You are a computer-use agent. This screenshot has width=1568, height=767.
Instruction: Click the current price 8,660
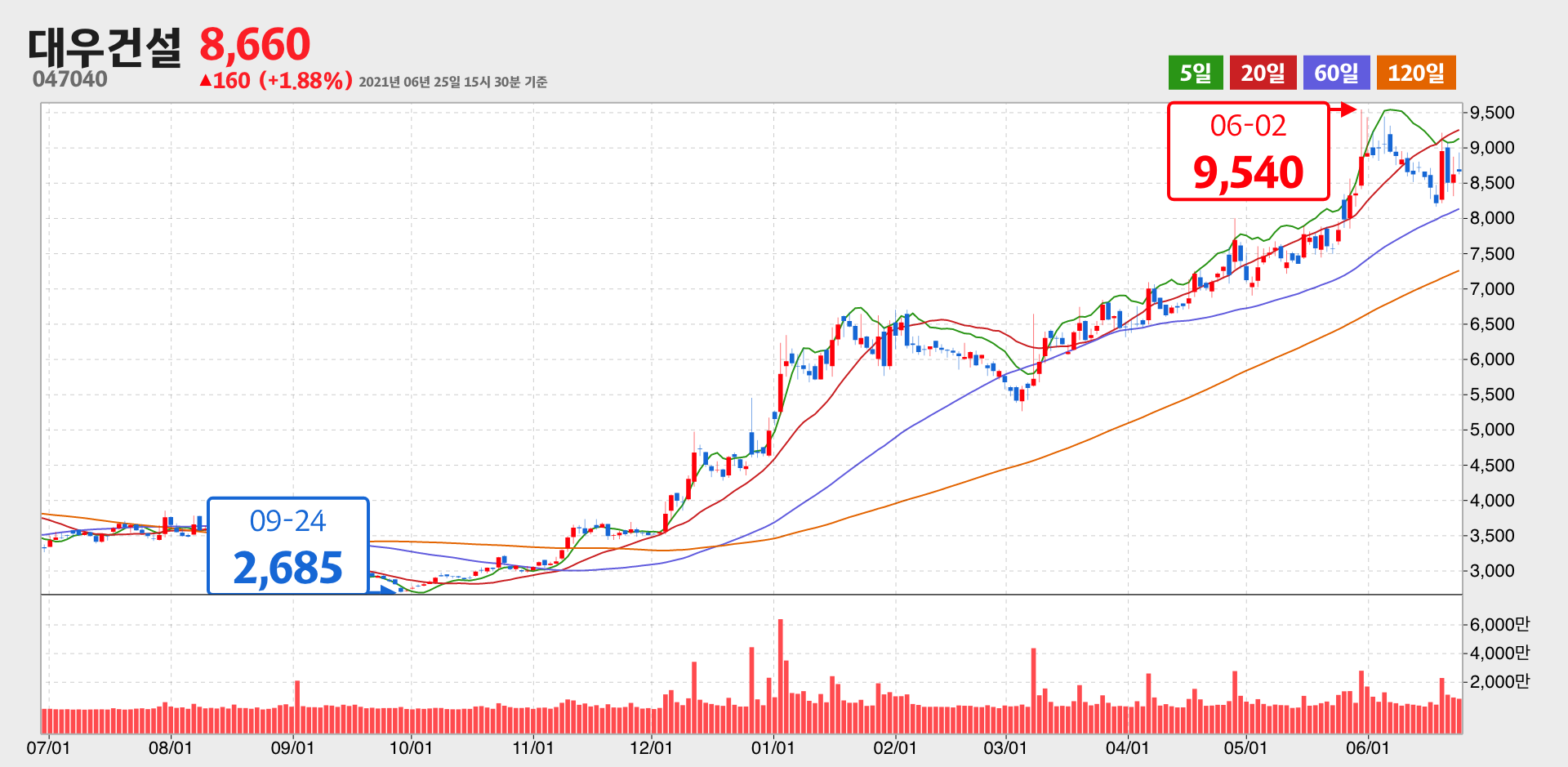[x=255, y=44]
